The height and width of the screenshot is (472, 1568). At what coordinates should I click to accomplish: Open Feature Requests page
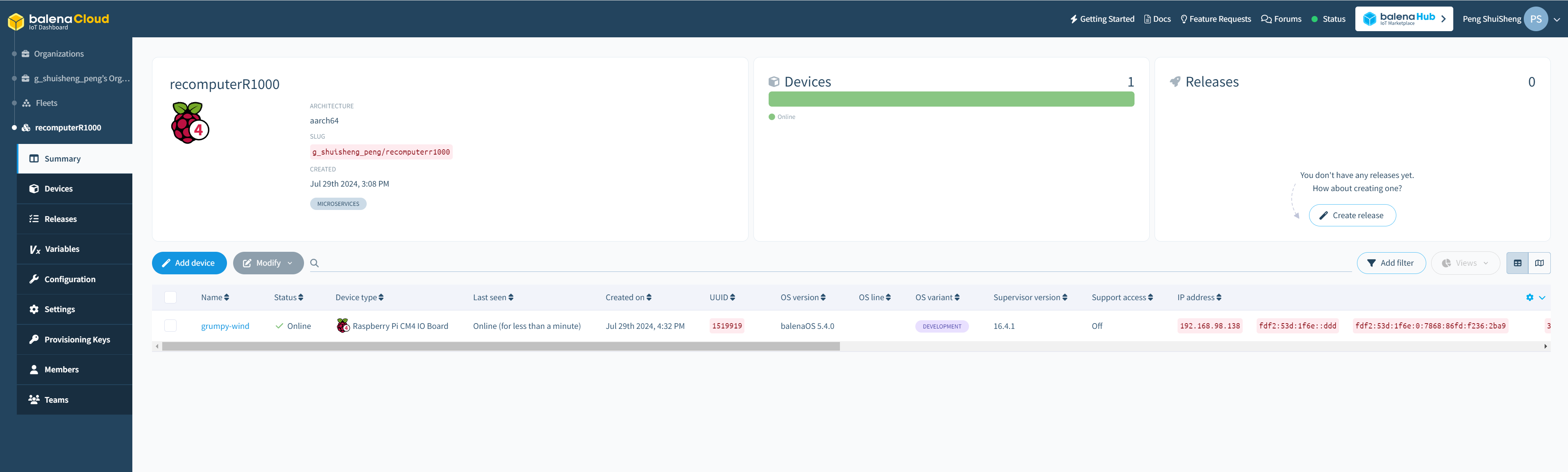[1216, 19]
